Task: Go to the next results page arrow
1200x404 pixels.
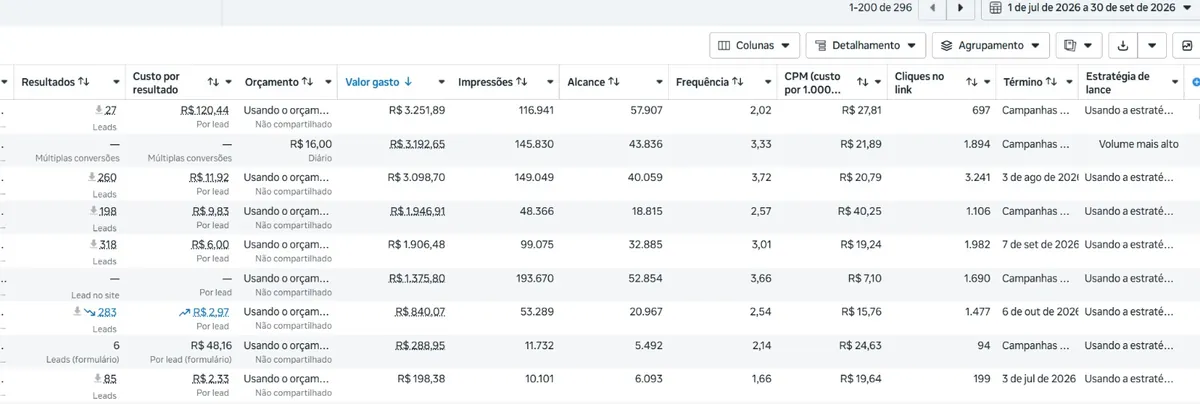Action: coord(961,8)
